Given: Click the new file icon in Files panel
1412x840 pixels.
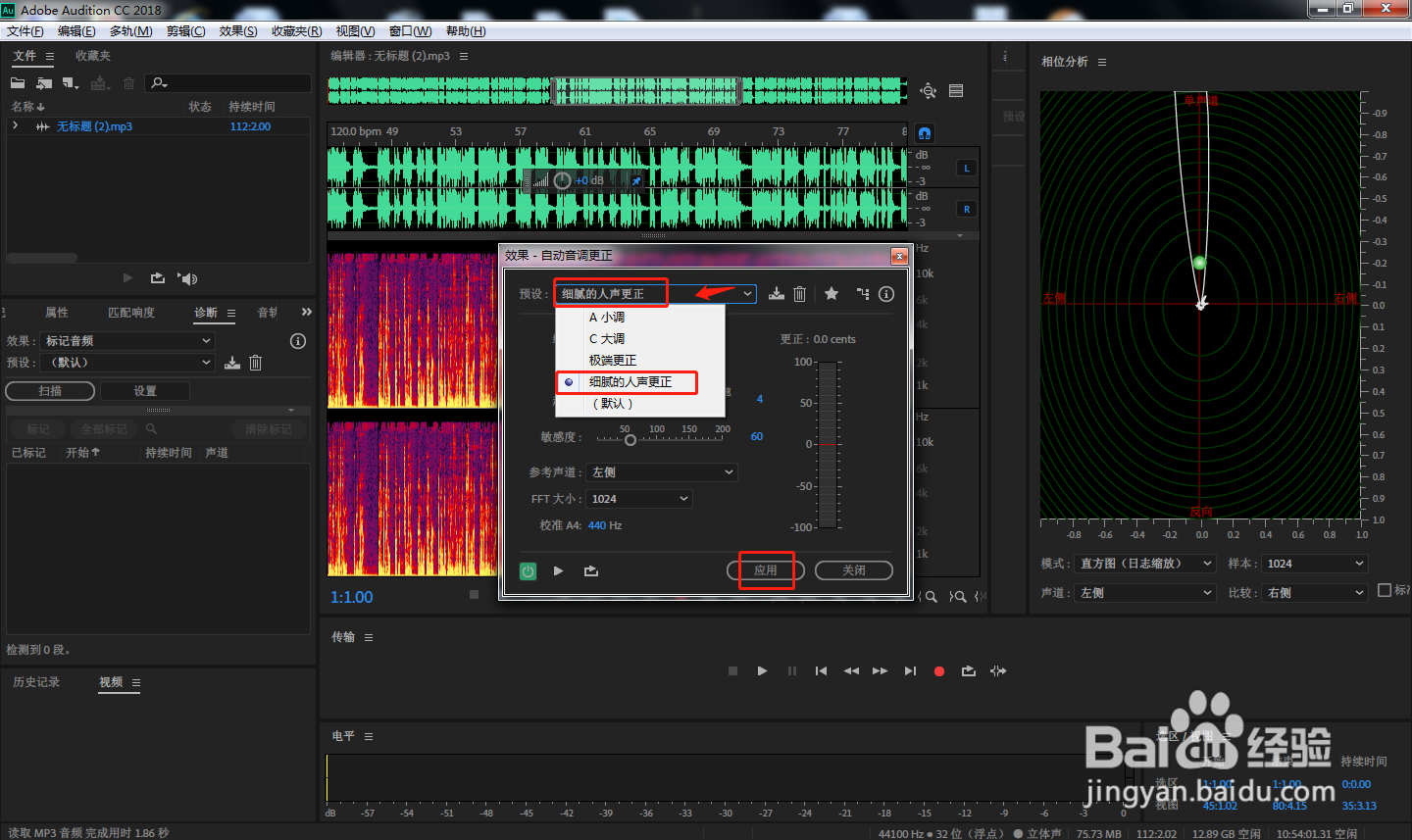Looking at the screenshot, I should pyautogui.click(x=71, y=83).
